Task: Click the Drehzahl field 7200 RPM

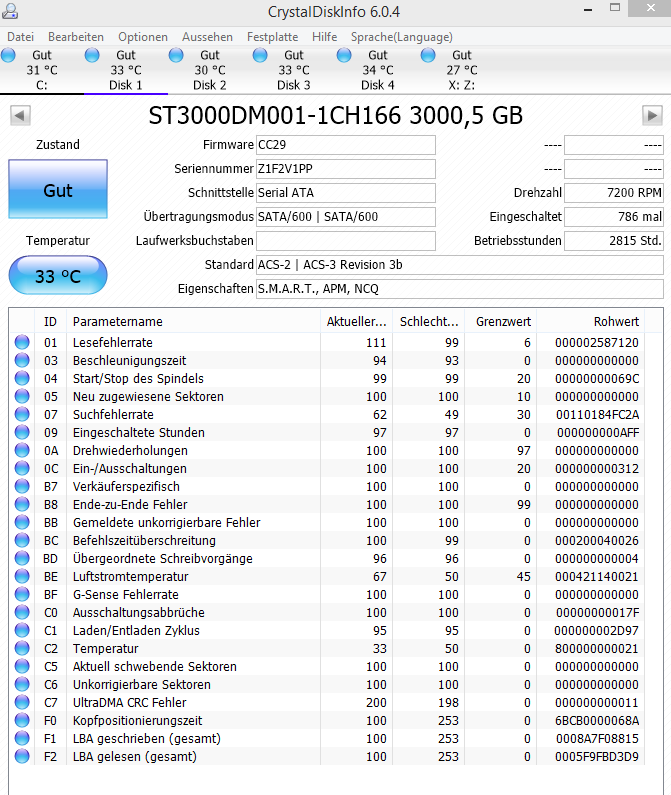Action: [614, 193]
